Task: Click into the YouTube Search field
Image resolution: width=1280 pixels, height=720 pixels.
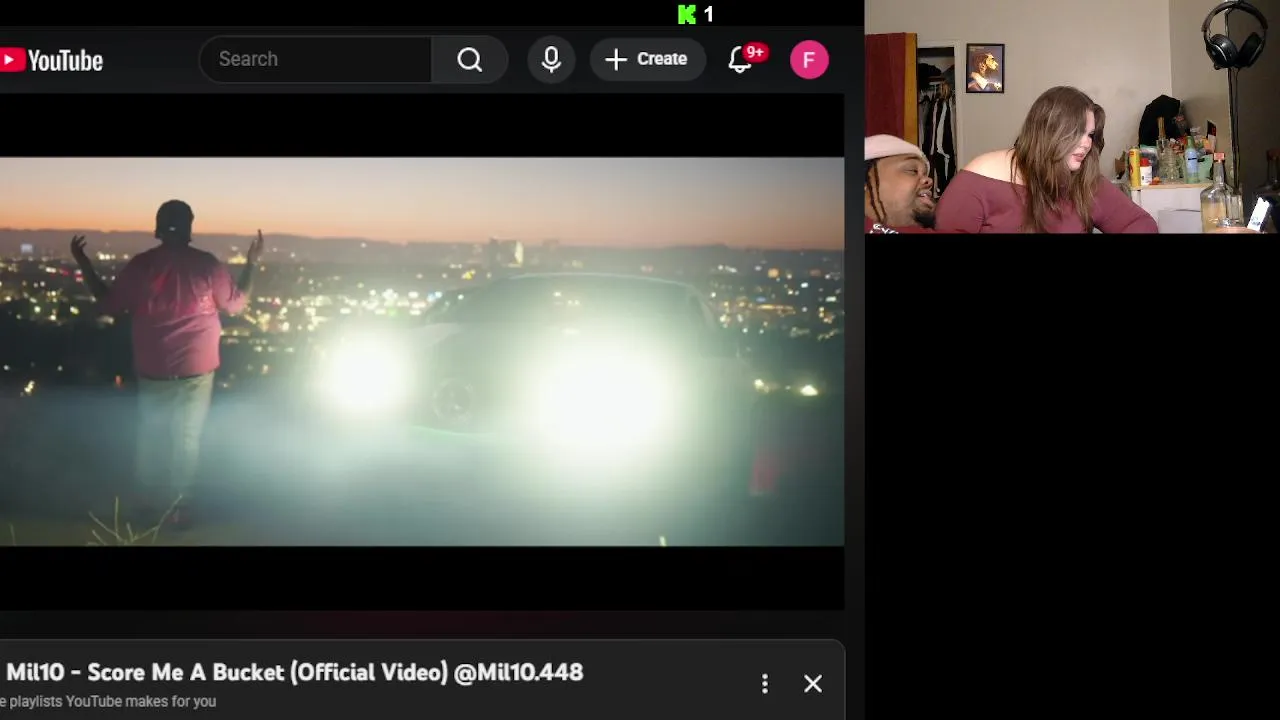Action: pos(315,59)
